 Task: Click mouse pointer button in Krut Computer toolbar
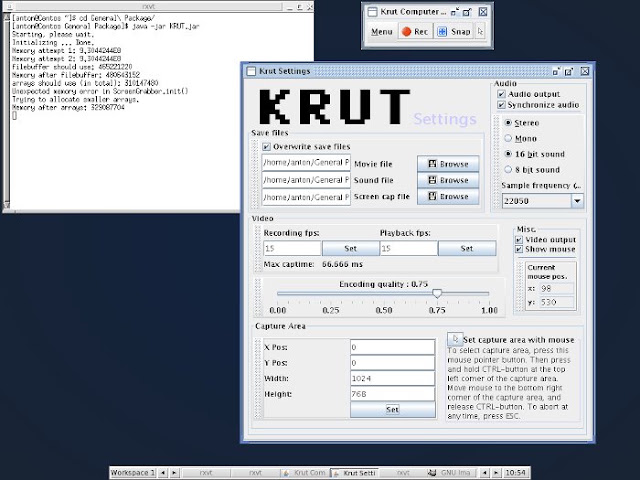[480, 31]
